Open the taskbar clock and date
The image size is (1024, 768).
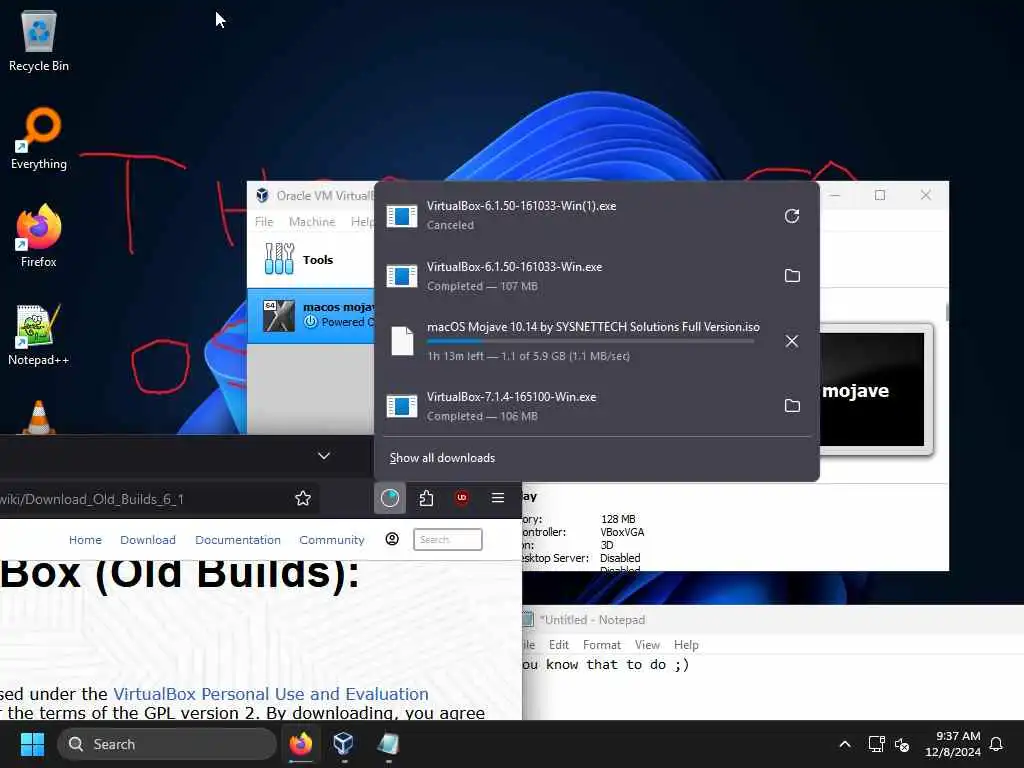pyautogui.click(x=953, y=744)
